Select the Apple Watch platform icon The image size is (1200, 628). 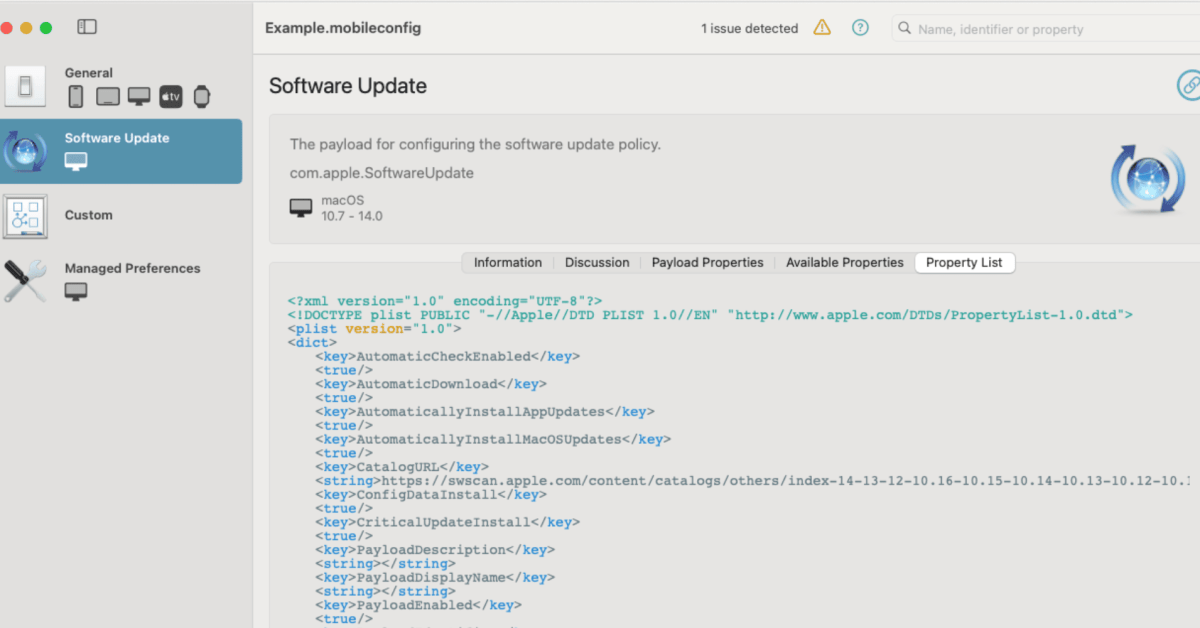pos(202,97)
